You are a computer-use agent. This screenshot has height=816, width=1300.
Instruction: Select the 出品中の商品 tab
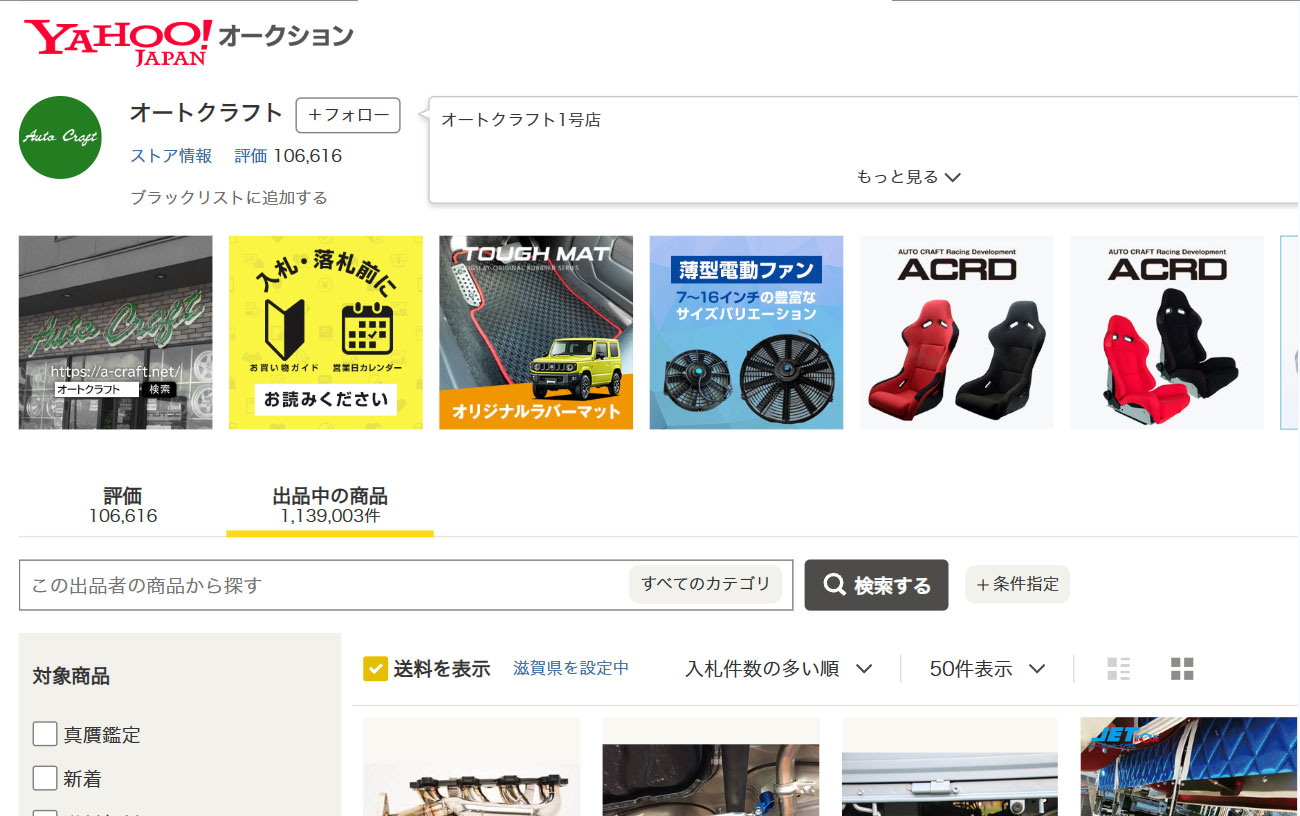point(330,505)
